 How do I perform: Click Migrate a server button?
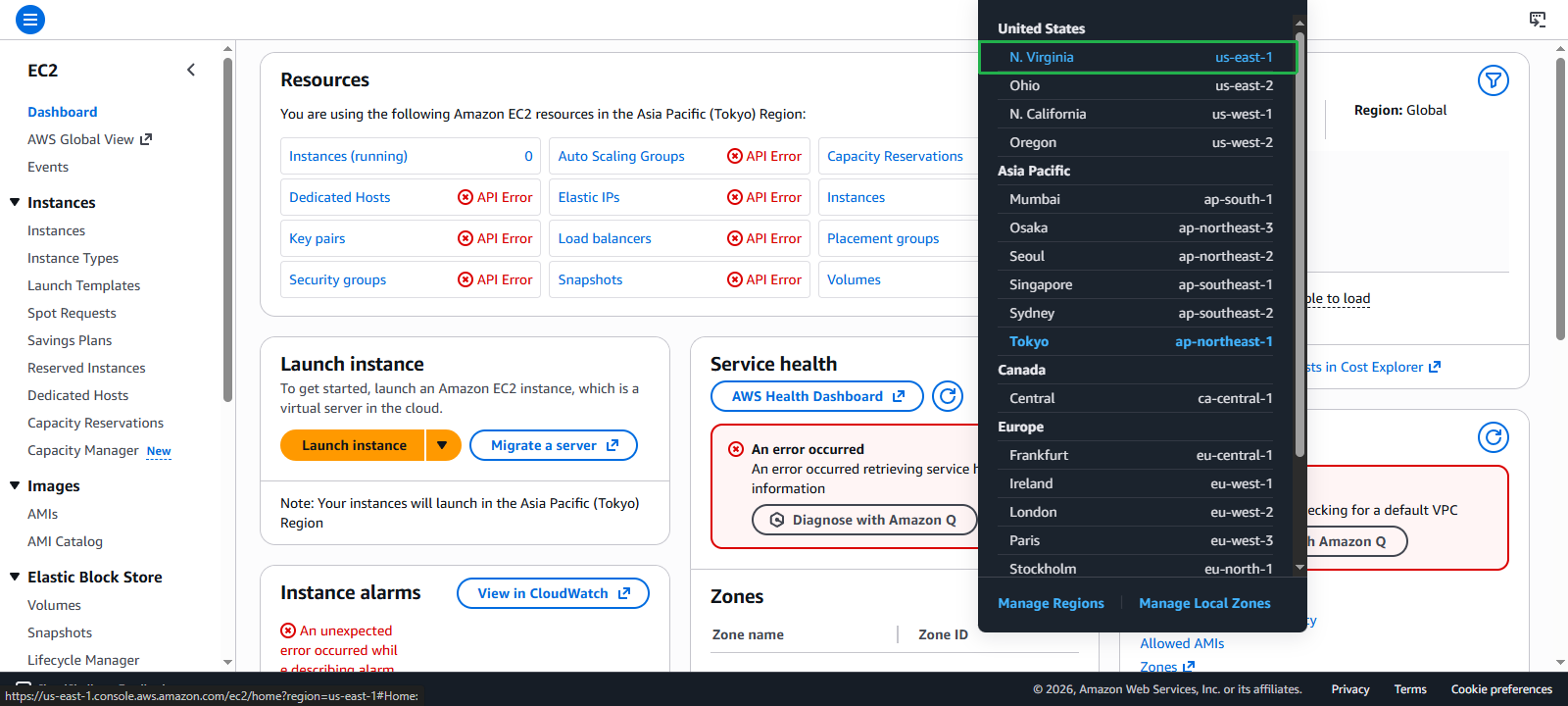[x=554, y=445]
